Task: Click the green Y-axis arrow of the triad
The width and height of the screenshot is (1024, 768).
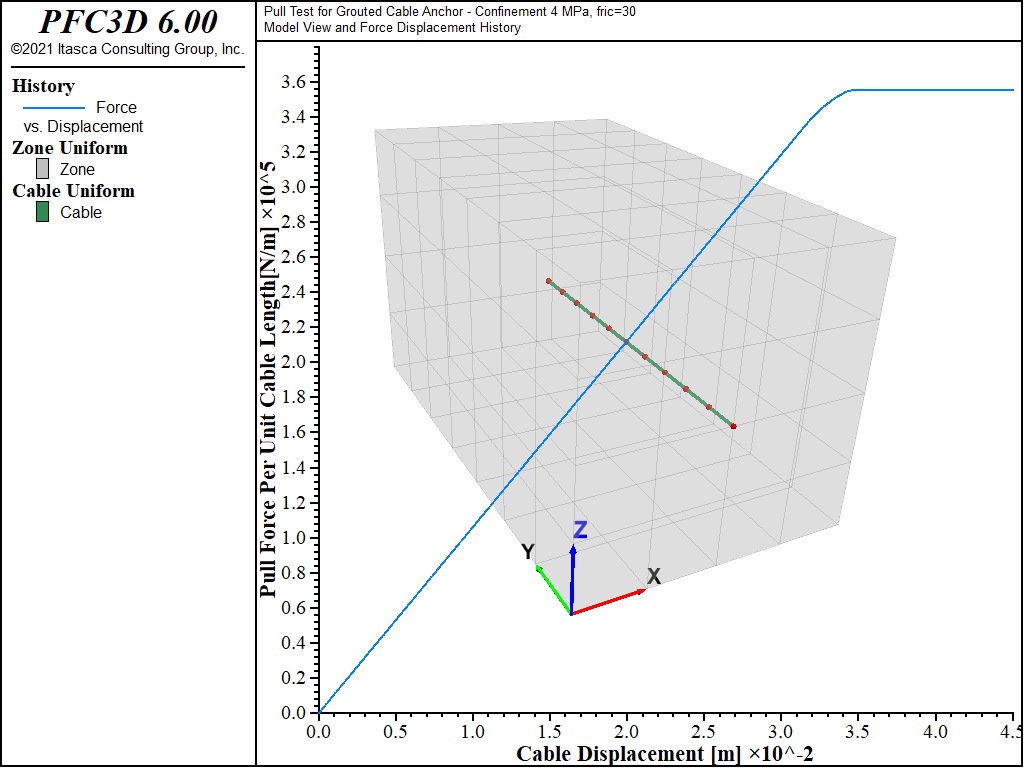Action: click(554, 590)
